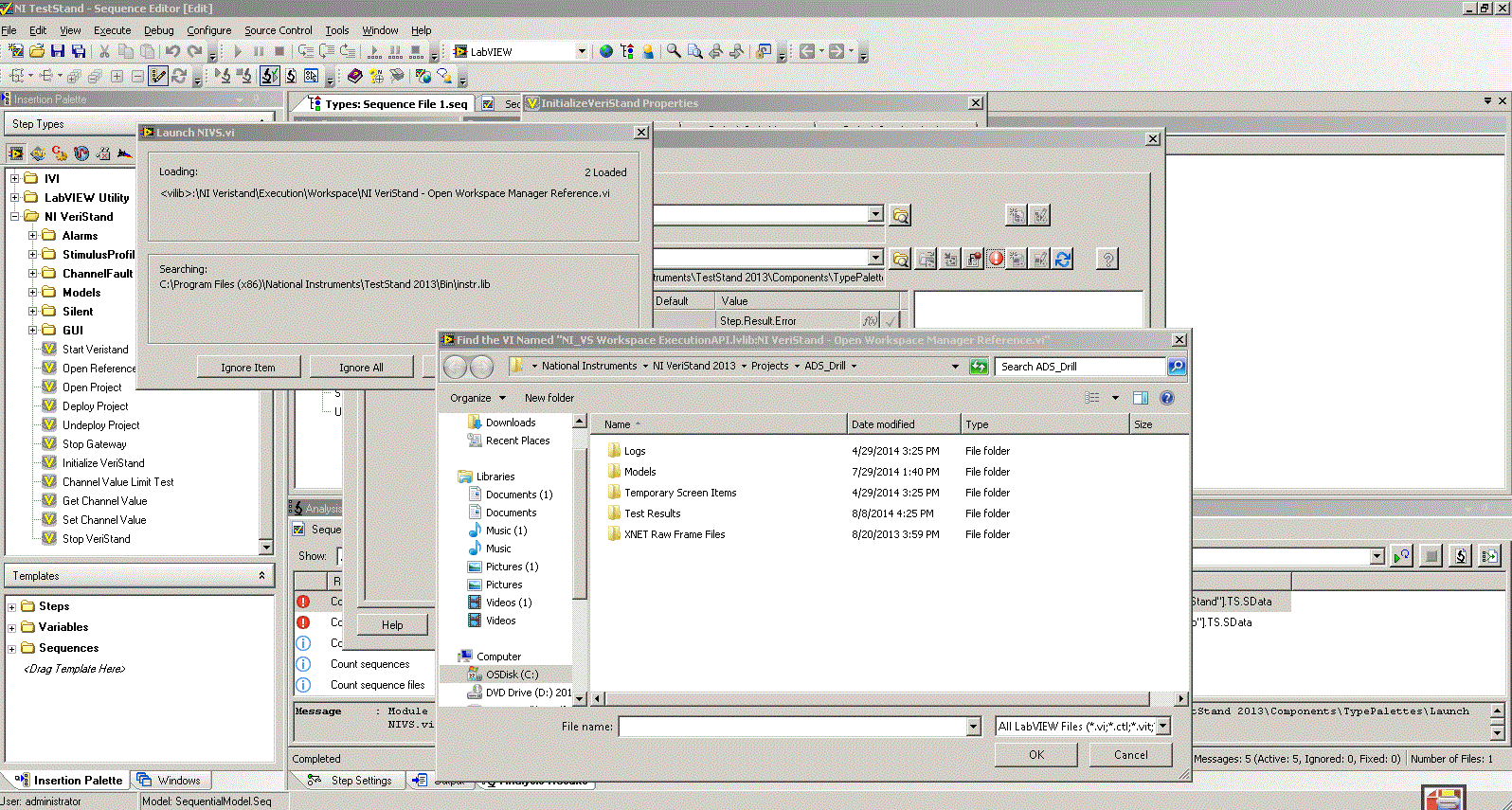
Task: Click New folder in the file dialog
Action: [x=549, y=398]
